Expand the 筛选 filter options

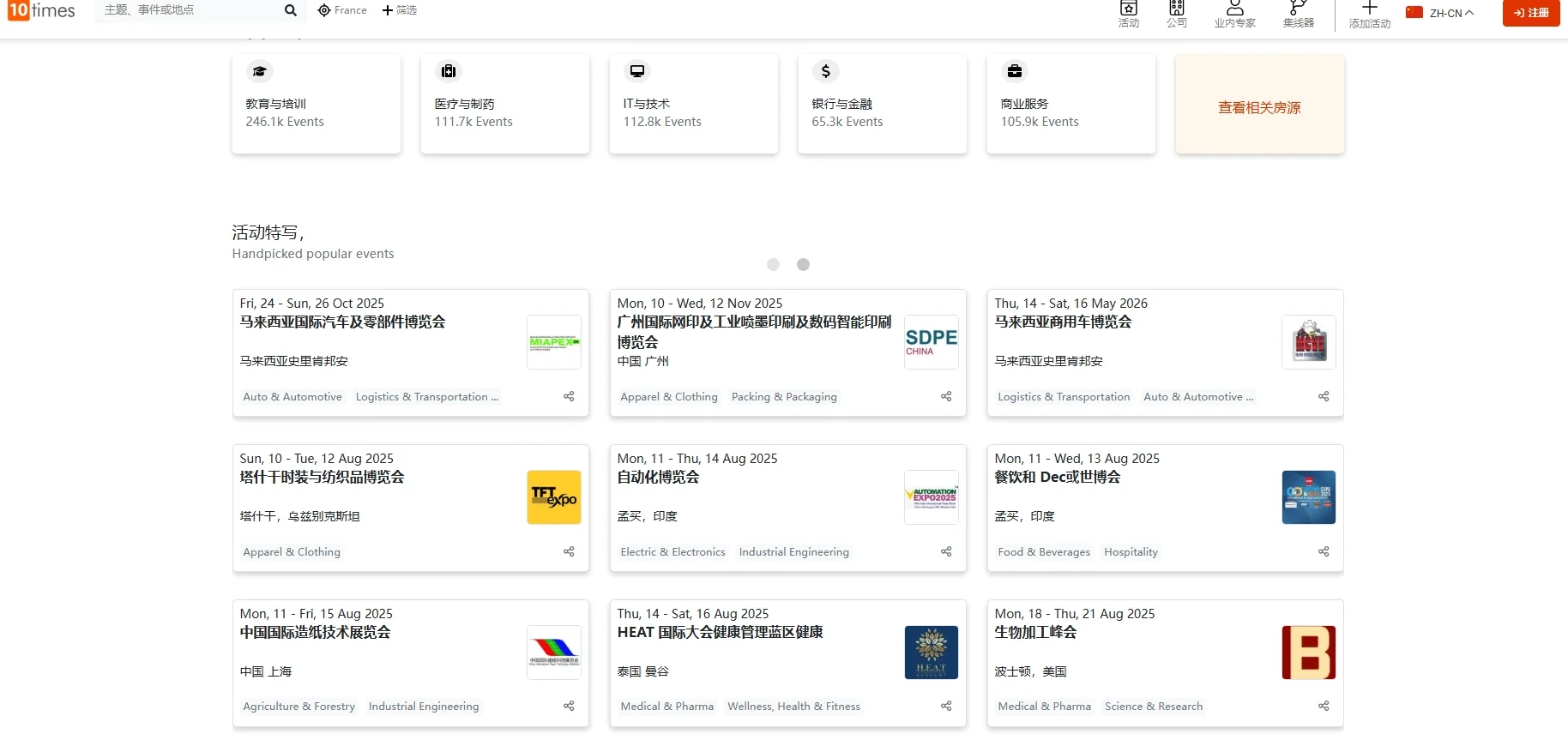pyautogui.click(x=400, y=10)
